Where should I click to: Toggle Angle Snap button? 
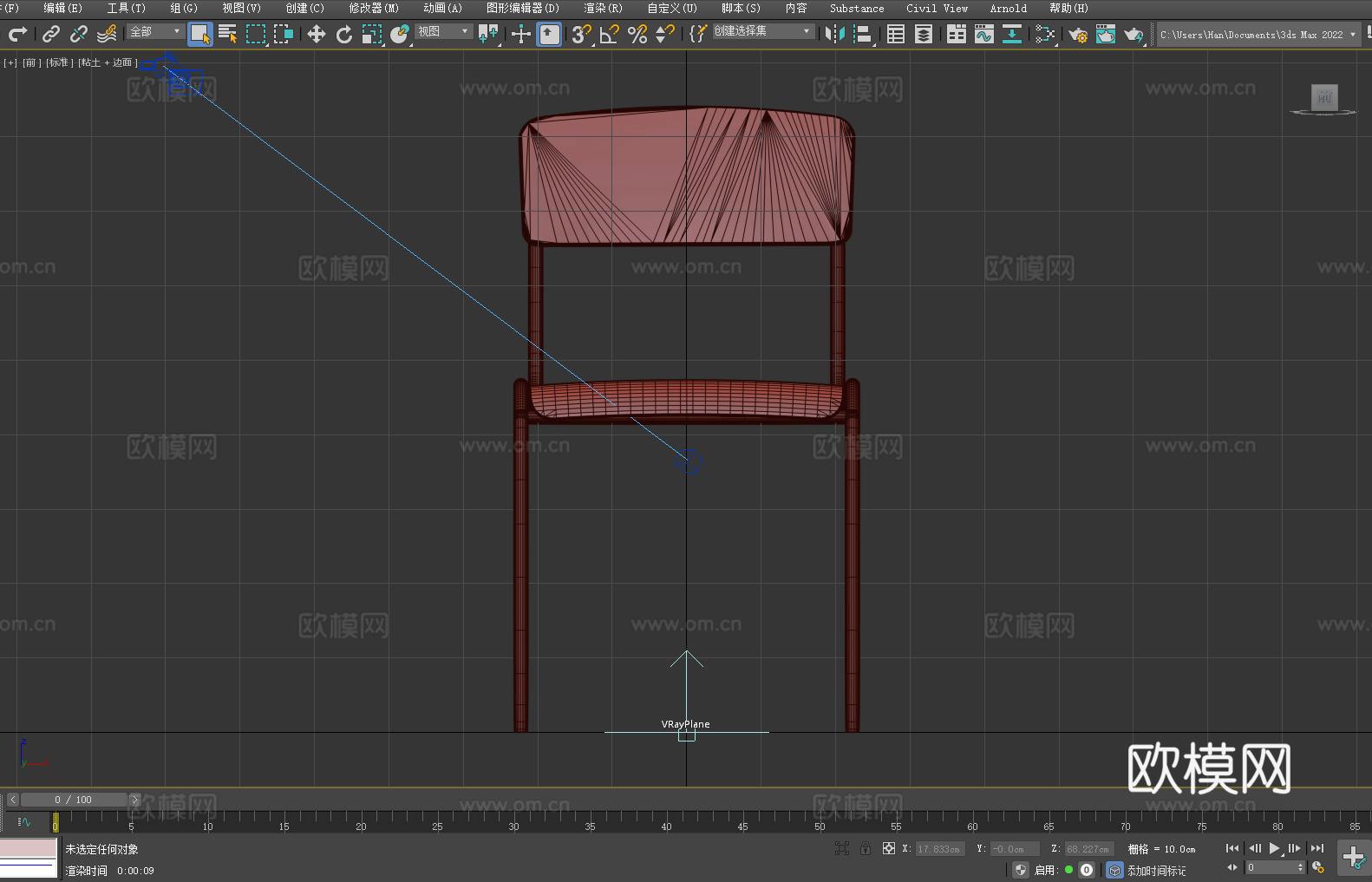[x=610, y=34]
